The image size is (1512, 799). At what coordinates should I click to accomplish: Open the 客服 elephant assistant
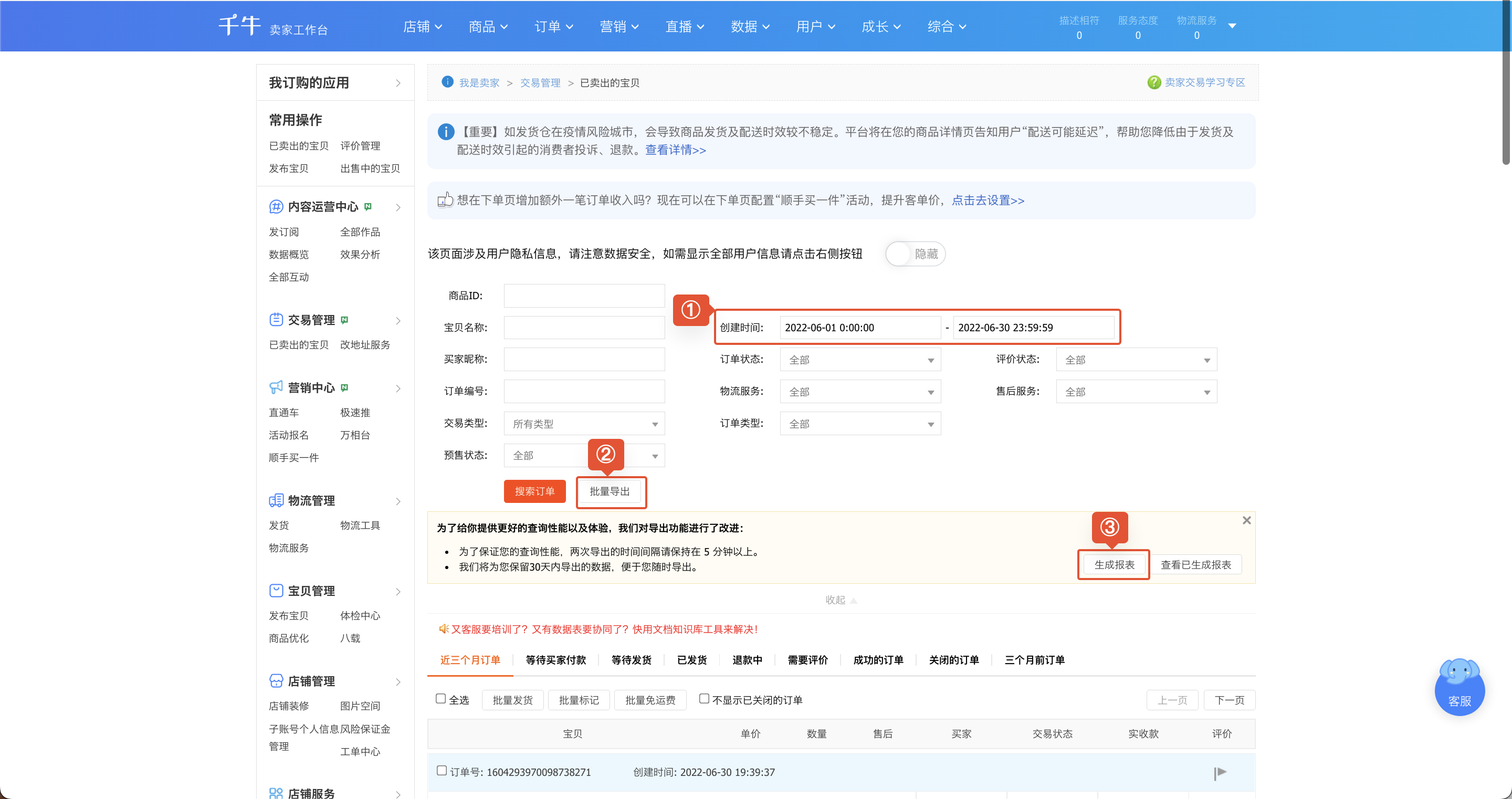[x=1459, y=687]
